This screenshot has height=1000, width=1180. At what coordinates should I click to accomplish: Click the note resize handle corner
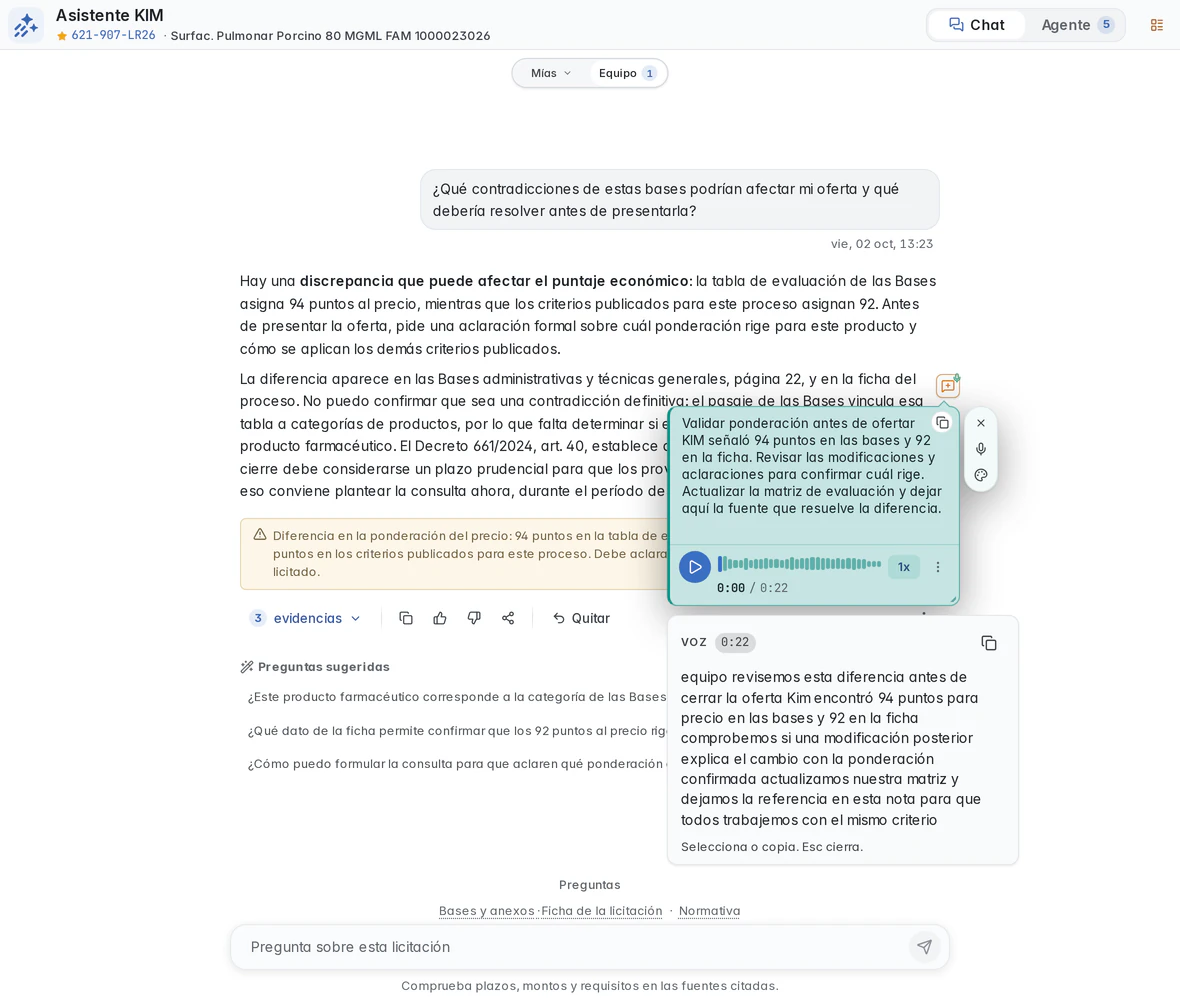point(953,599)
